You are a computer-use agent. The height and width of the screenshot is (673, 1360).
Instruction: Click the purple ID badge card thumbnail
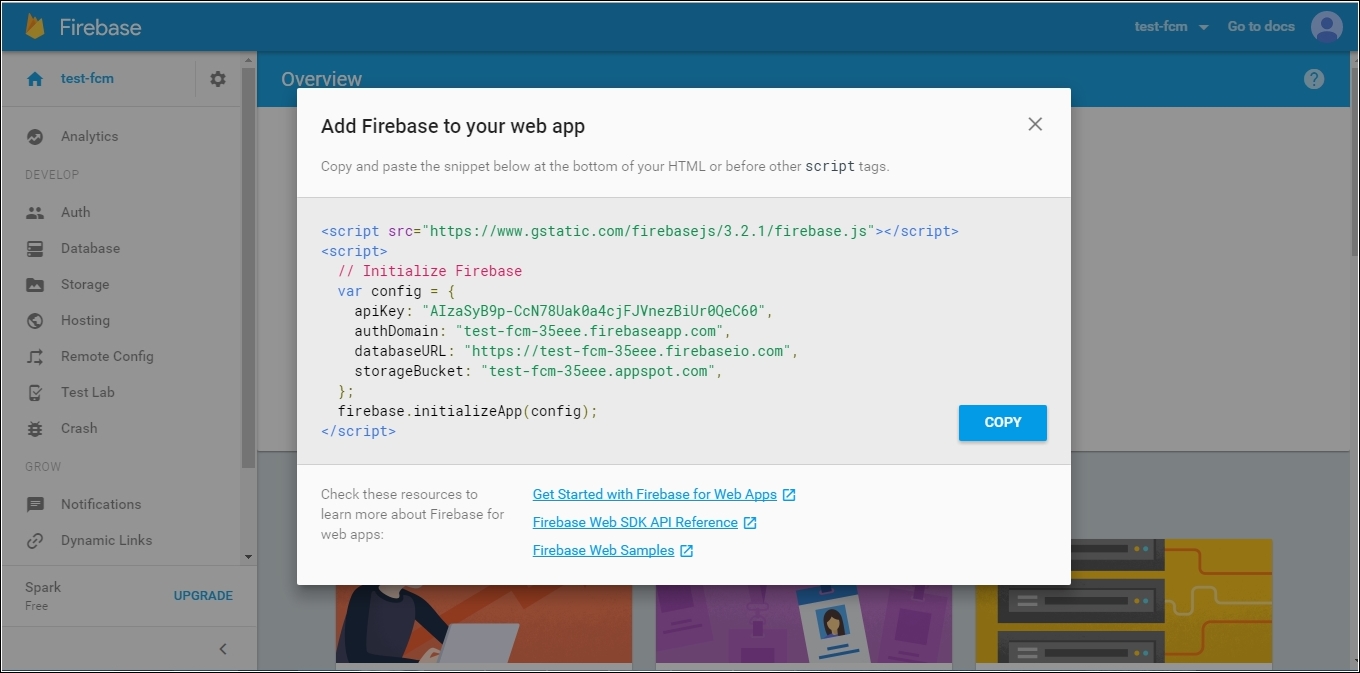[x=804, y=626]
